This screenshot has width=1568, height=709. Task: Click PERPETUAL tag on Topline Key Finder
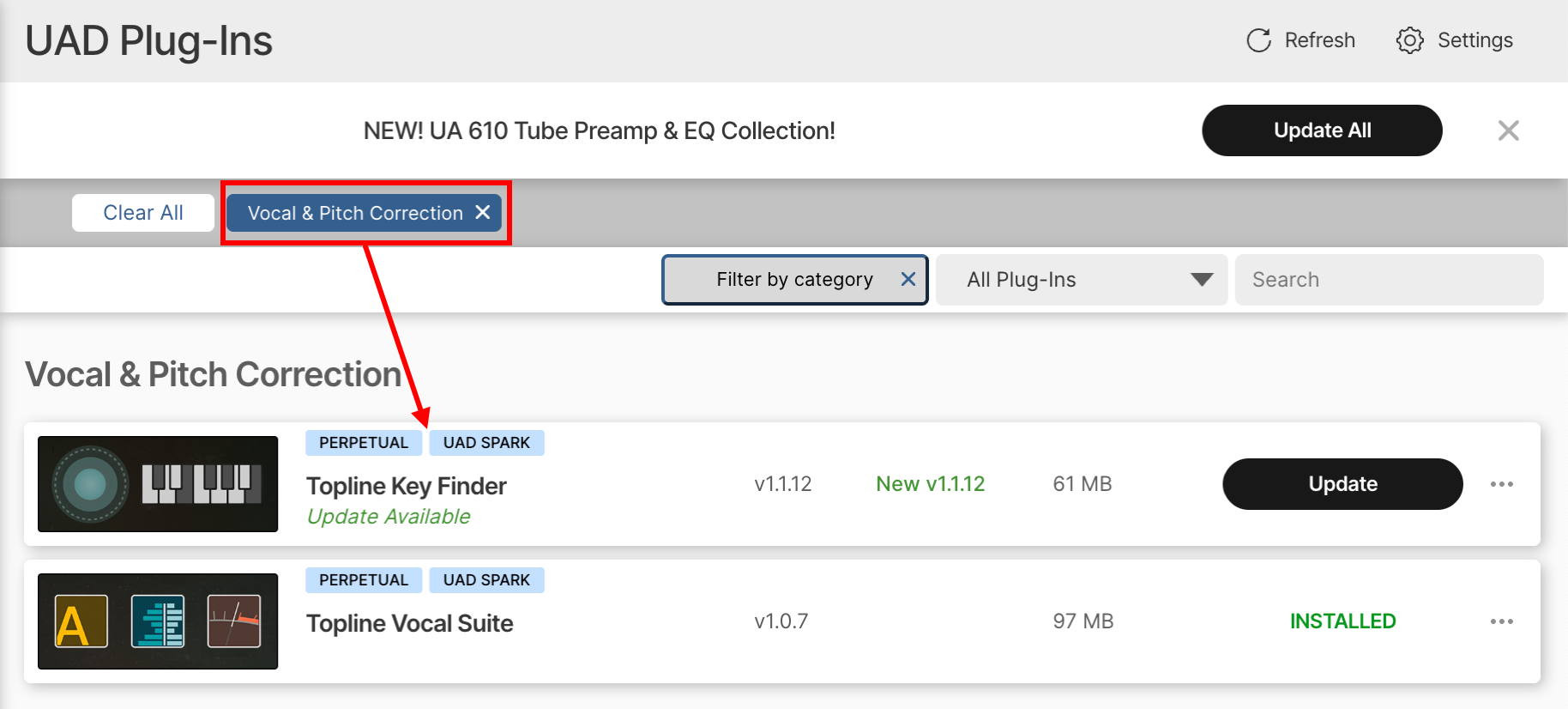(364, 443)
